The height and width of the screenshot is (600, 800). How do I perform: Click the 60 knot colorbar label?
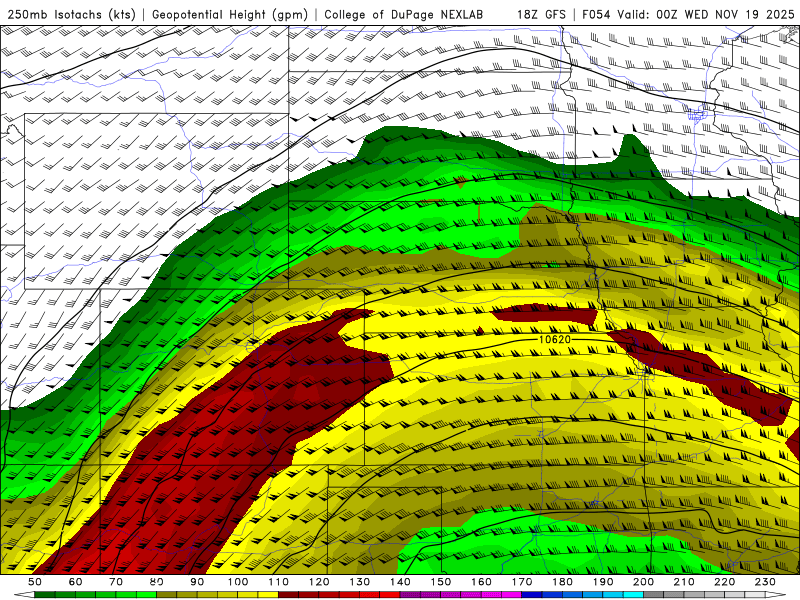[75, 582]
